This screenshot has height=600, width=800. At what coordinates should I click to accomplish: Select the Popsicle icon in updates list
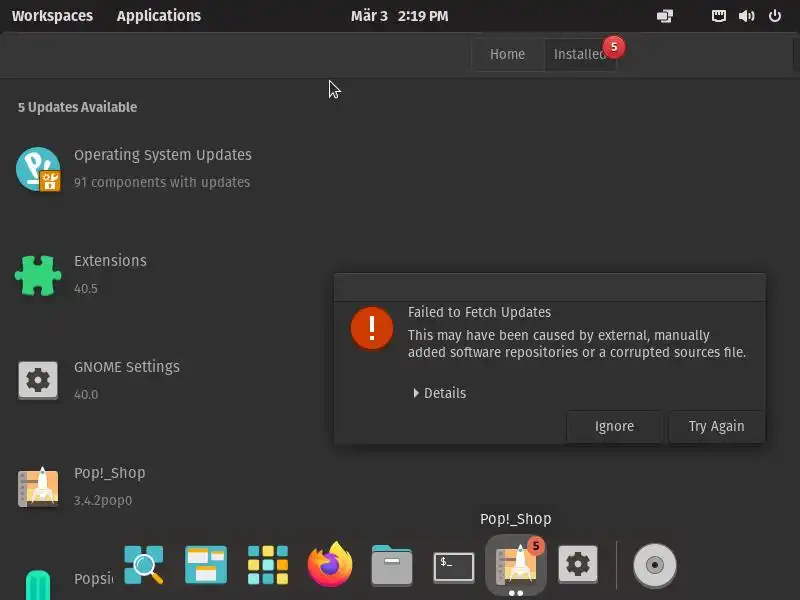pos(38,585)
